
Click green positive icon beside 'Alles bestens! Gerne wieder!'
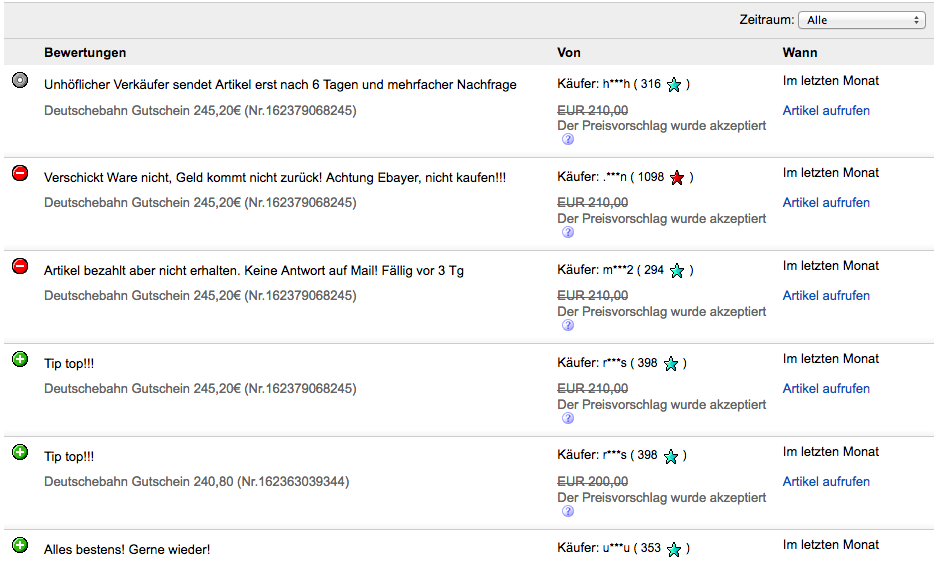[x=20, y=545]
